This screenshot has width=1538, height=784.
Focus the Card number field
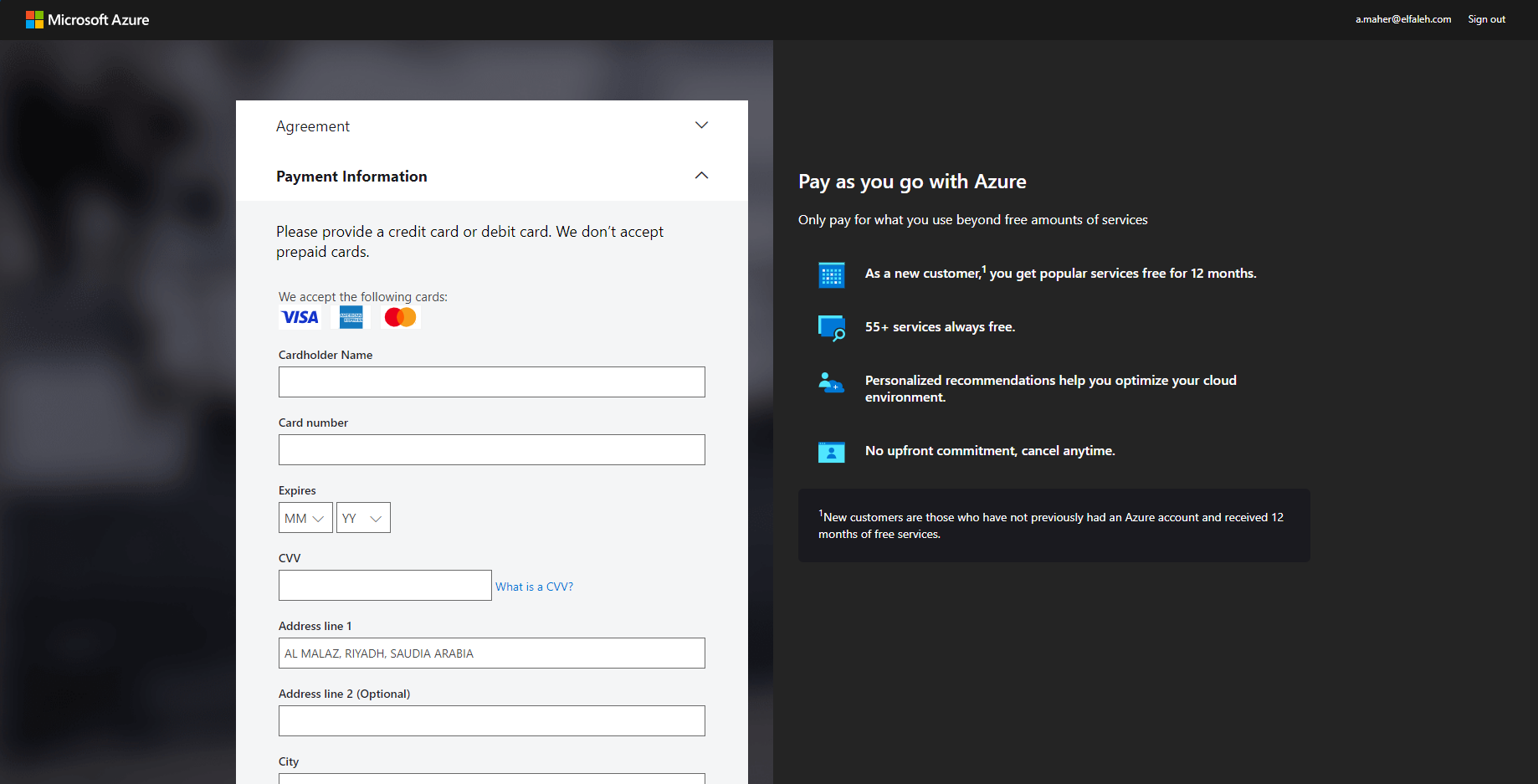tap(492, 450)
